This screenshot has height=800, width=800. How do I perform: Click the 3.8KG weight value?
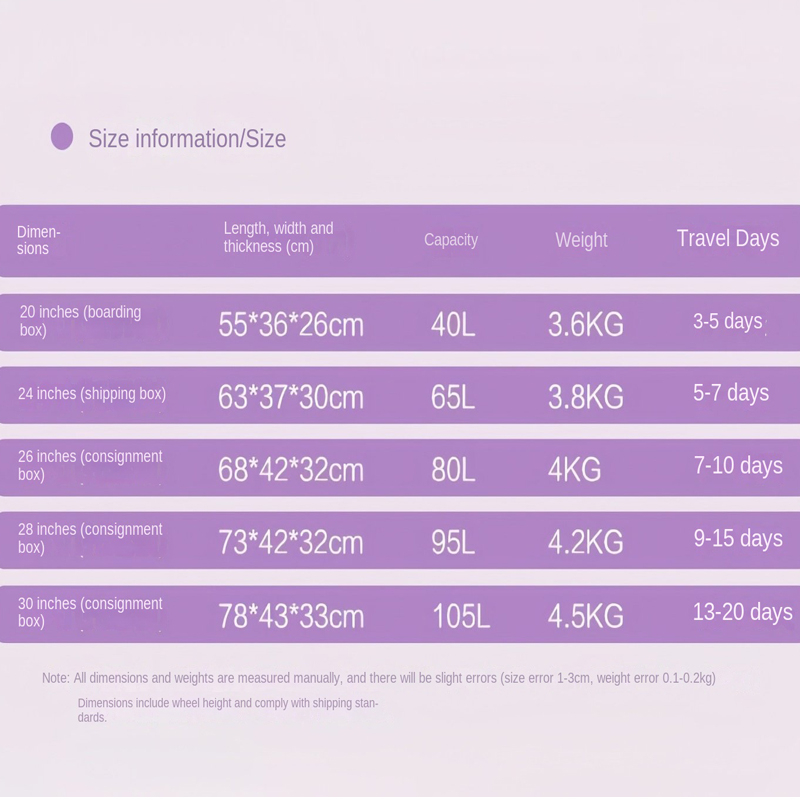pyautogui.click(x=586, y=397)
